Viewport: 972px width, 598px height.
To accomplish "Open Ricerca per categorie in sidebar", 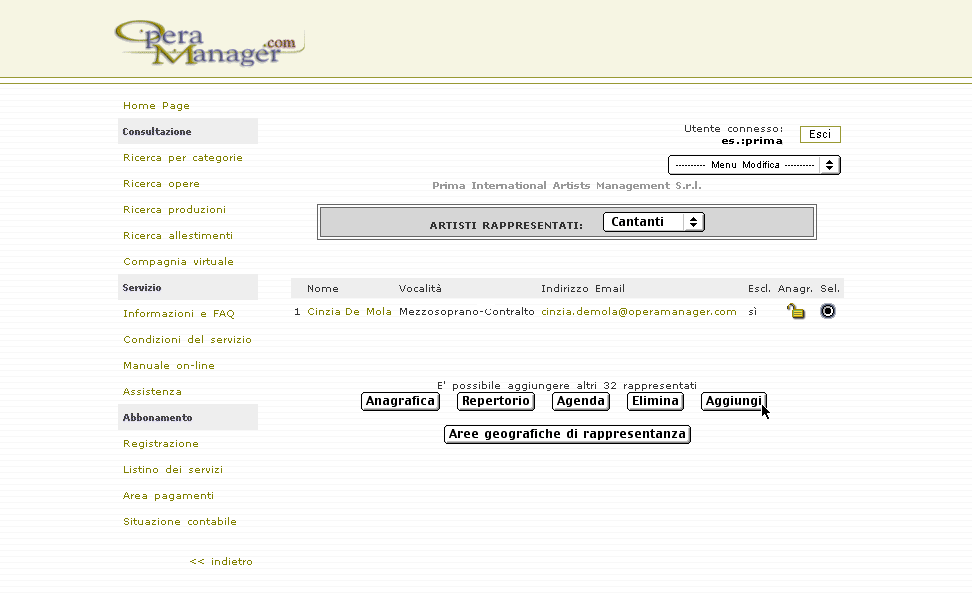I will (x=182, y=158).
